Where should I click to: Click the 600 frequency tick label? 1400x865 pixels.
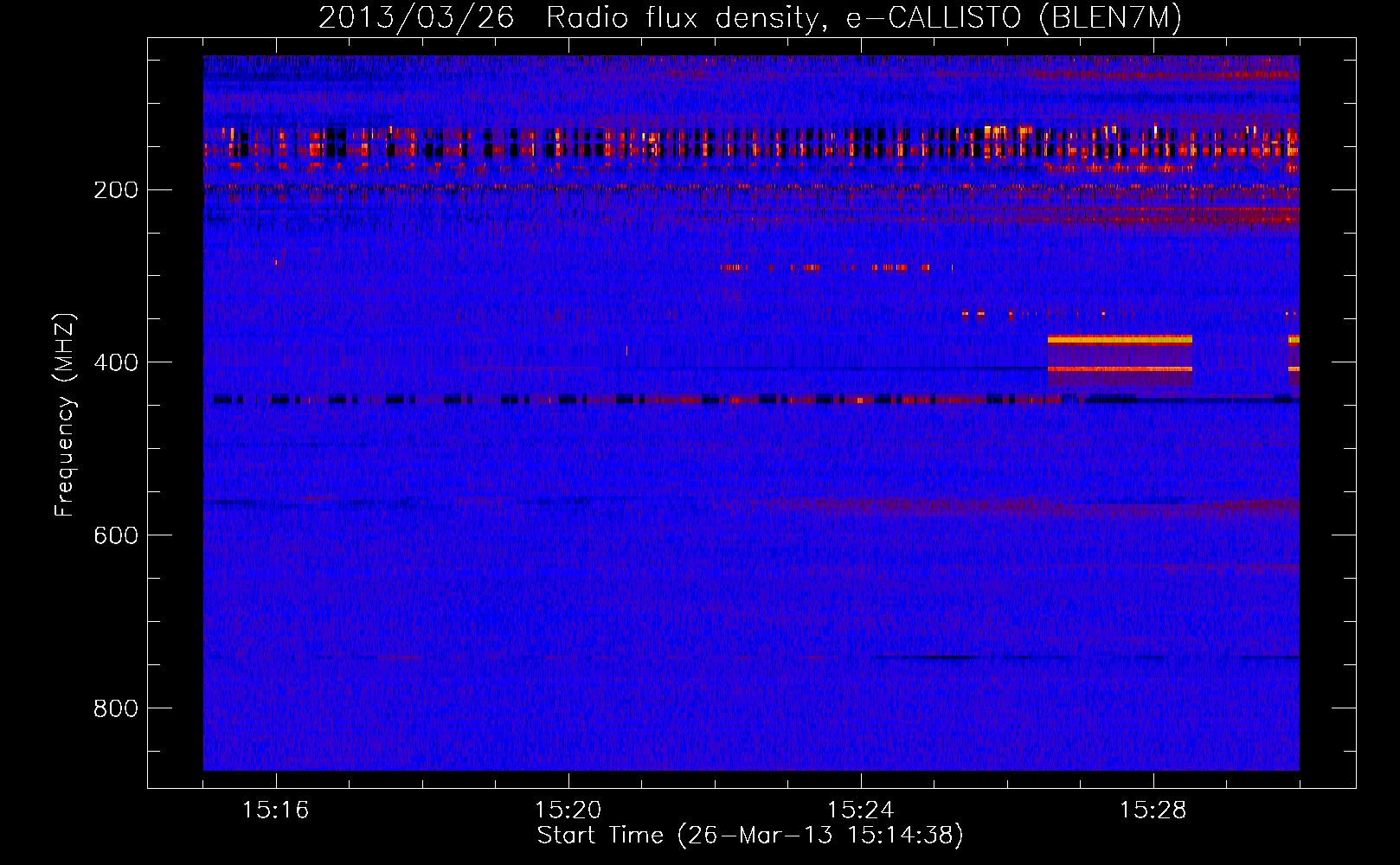pos(115,536)
